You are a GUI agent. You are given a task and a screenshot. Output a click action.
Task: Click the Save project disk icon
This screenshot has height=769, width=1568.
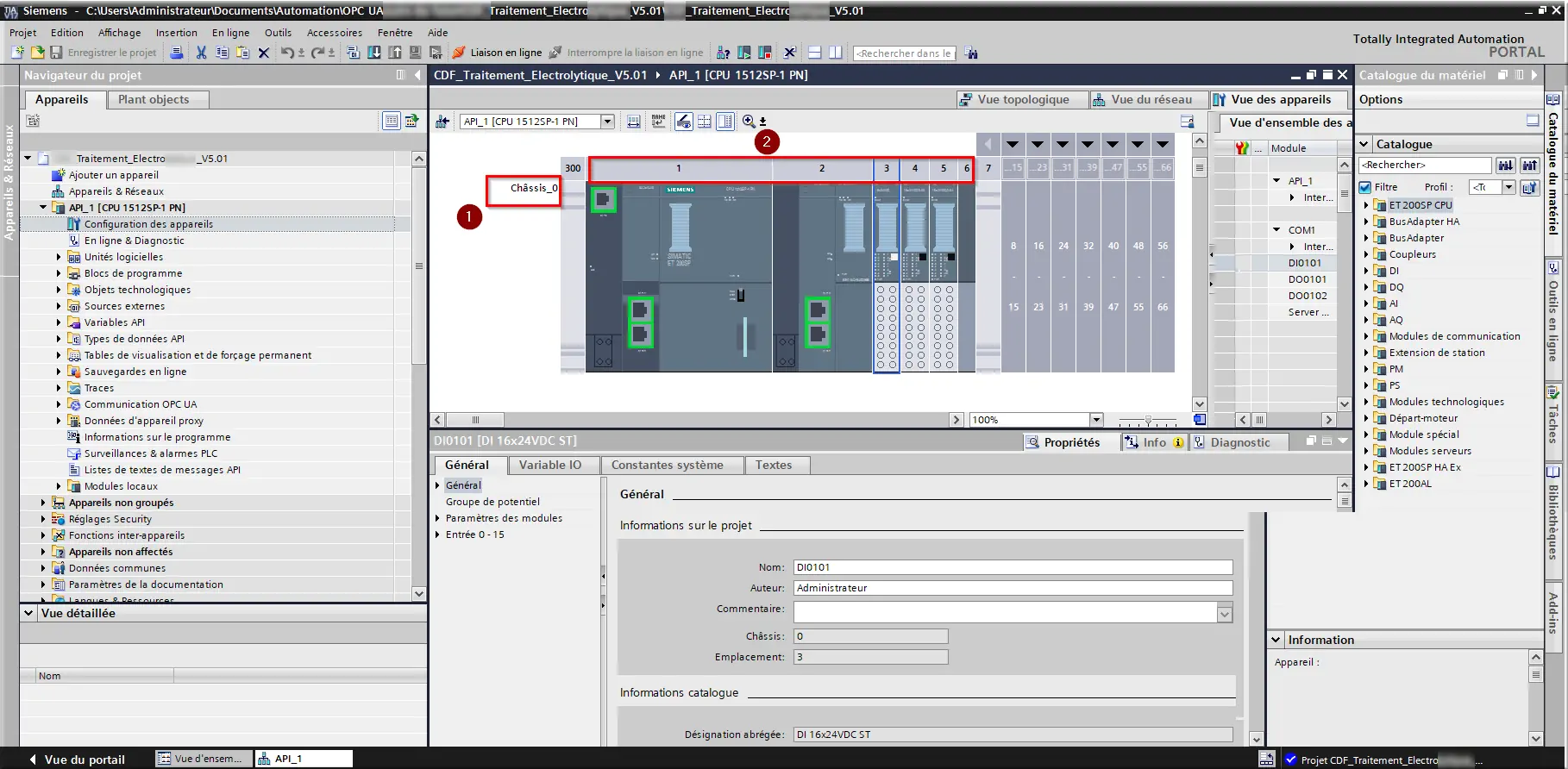coord(56,53)
